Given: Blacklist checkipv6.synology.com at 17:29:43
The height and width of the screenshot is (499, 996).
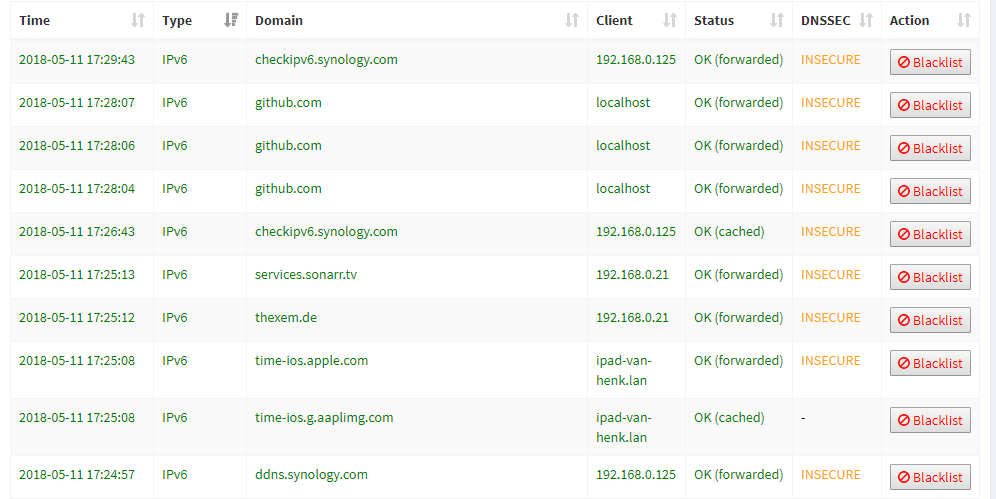Looking at the screenshot, I should pos(930,62).
